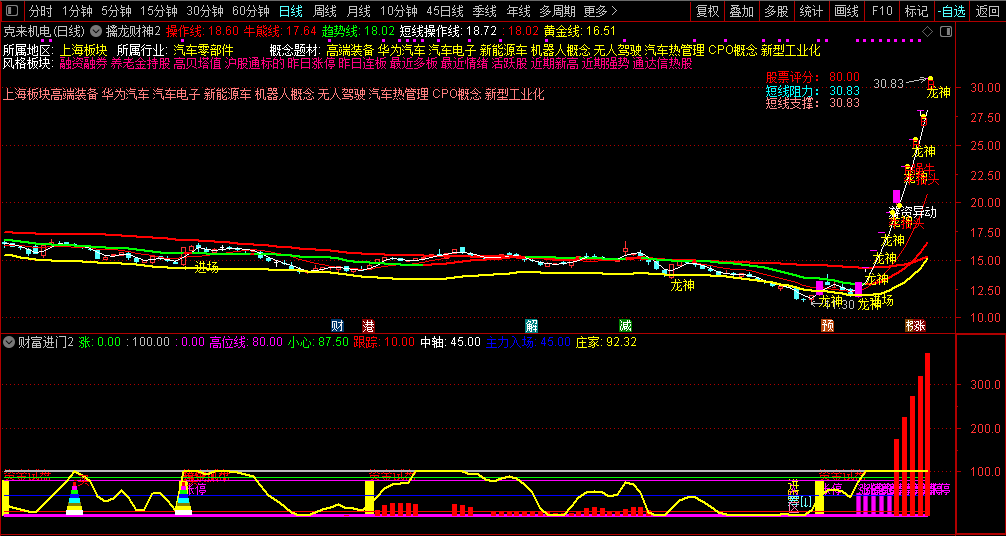
Task: Click the 游资异动 signal label on chart
Action: (912, 212)
